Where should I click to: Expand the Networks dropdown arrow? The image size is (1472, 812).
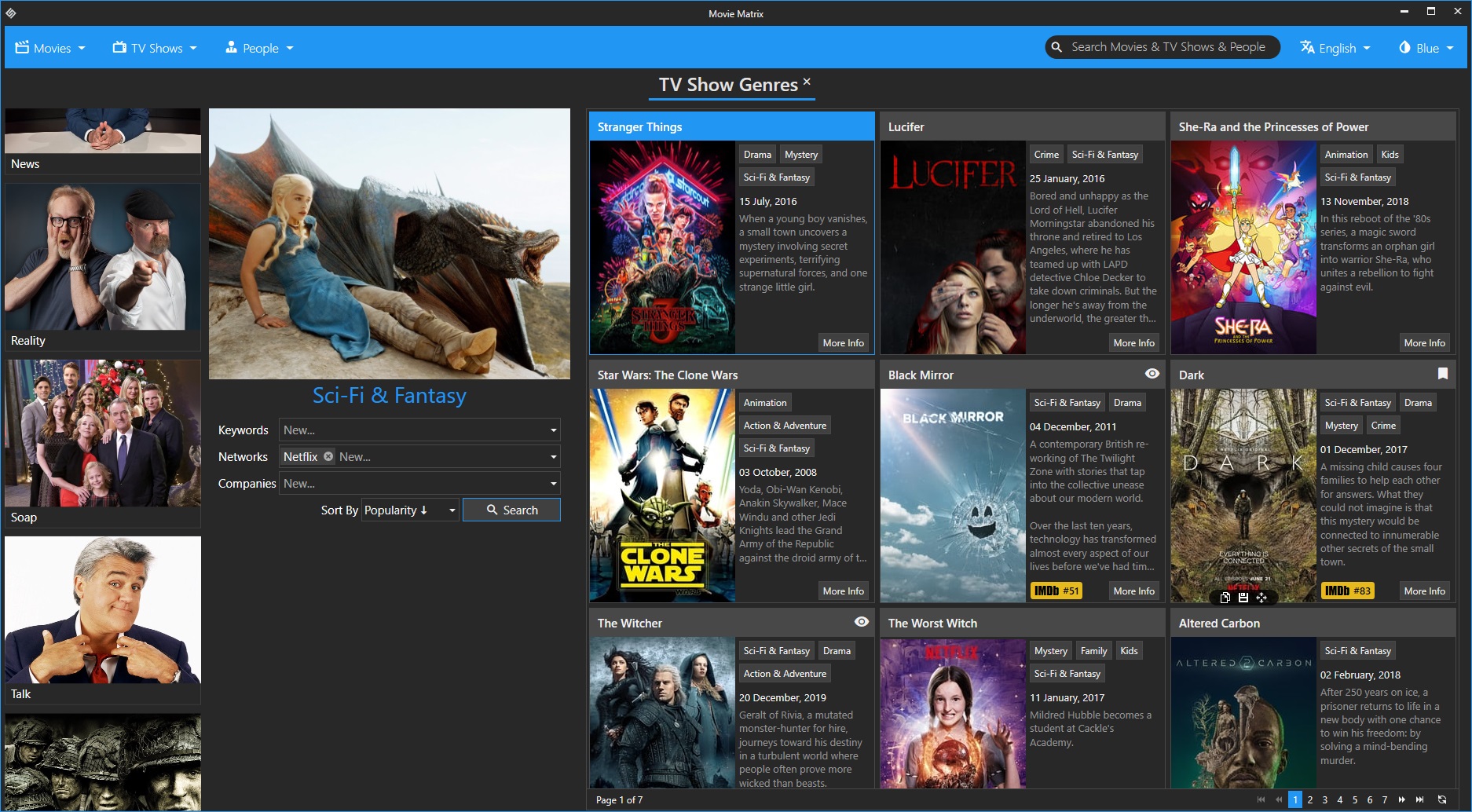tap(553, 457)
